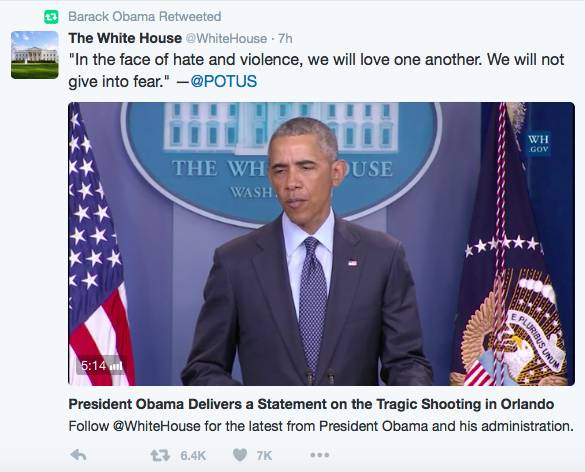Viewport: 585px width, 472px height.
Task: Open the President Obama Delivers a Statement title
Action: coord(311,404)
